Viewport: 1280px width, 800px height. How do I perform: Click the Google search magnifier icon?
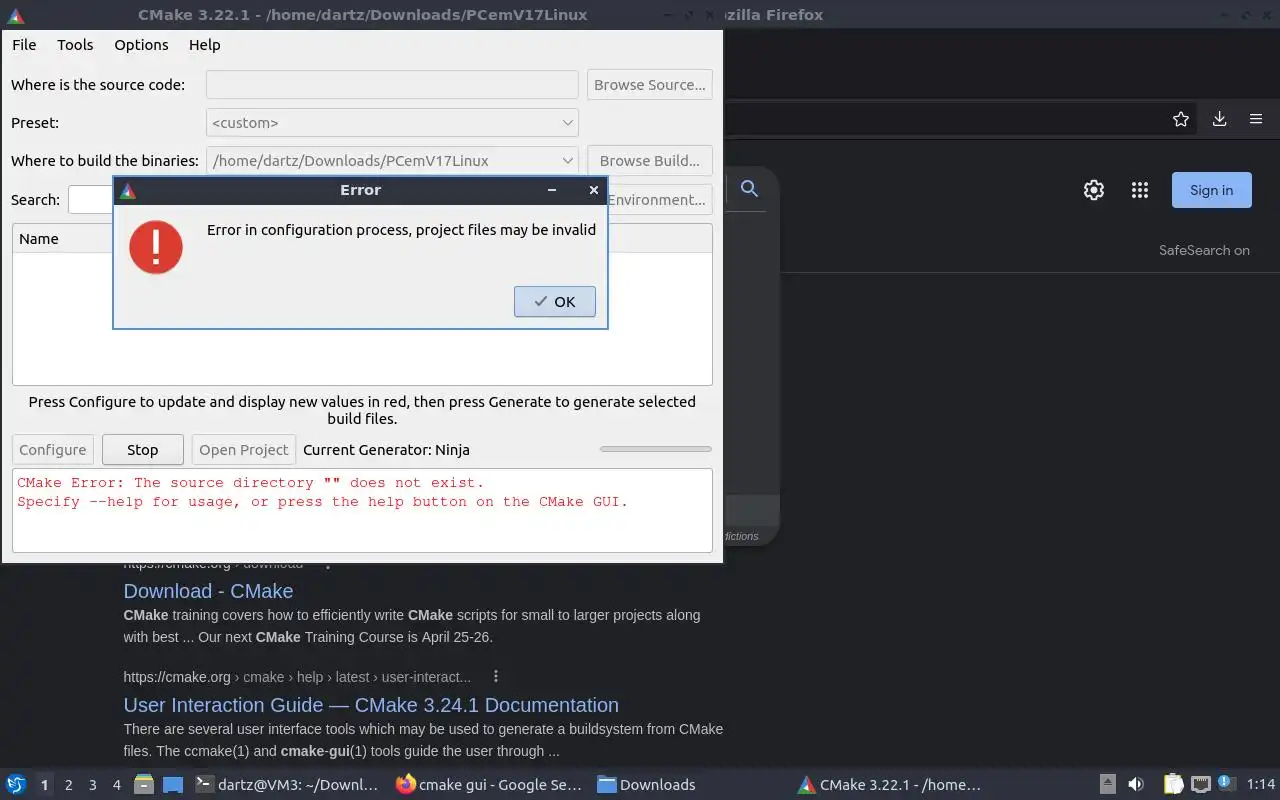point(749,188)
